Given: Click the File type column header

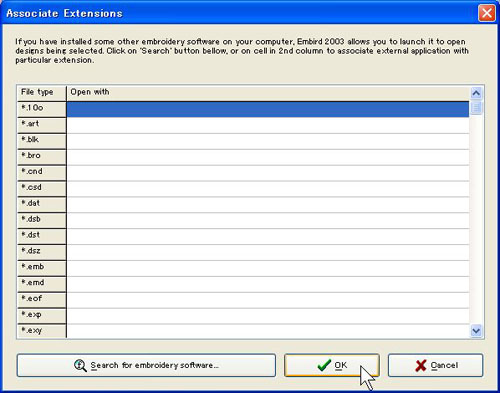Looking at the screenshot, I should 42,93.
